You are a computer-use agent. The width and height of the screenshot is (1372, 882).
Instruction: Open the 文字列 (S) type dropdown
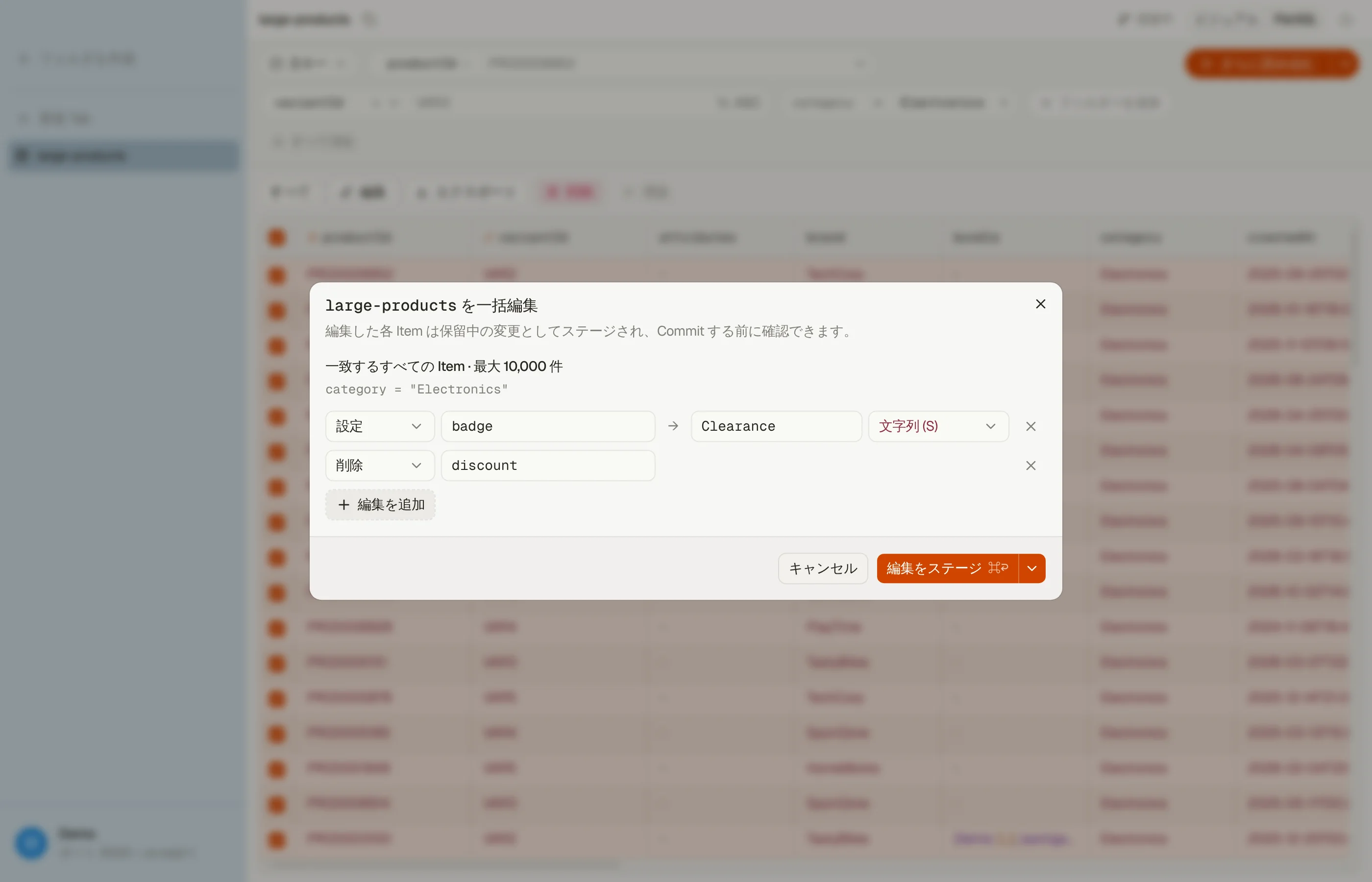pyautogui.click(x=938, y=426)
